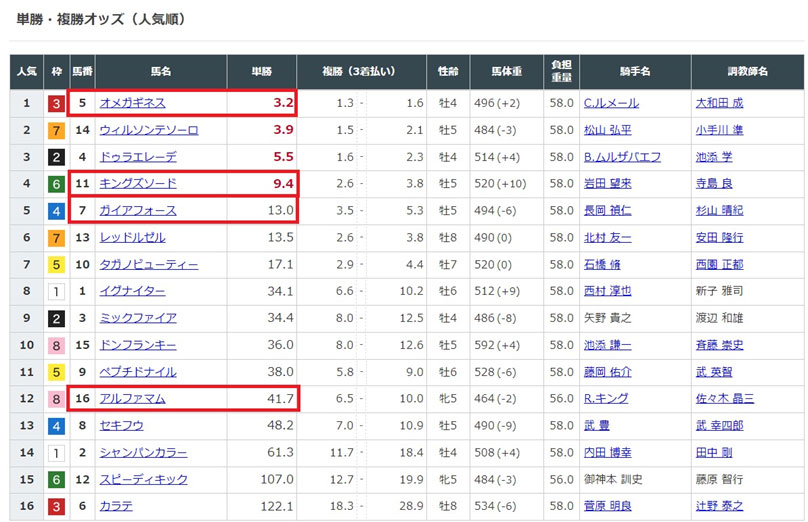This screenshot has height=522, width=808.
Task: View jockey C.ルメール profile
Action: [x=611, y=103]
